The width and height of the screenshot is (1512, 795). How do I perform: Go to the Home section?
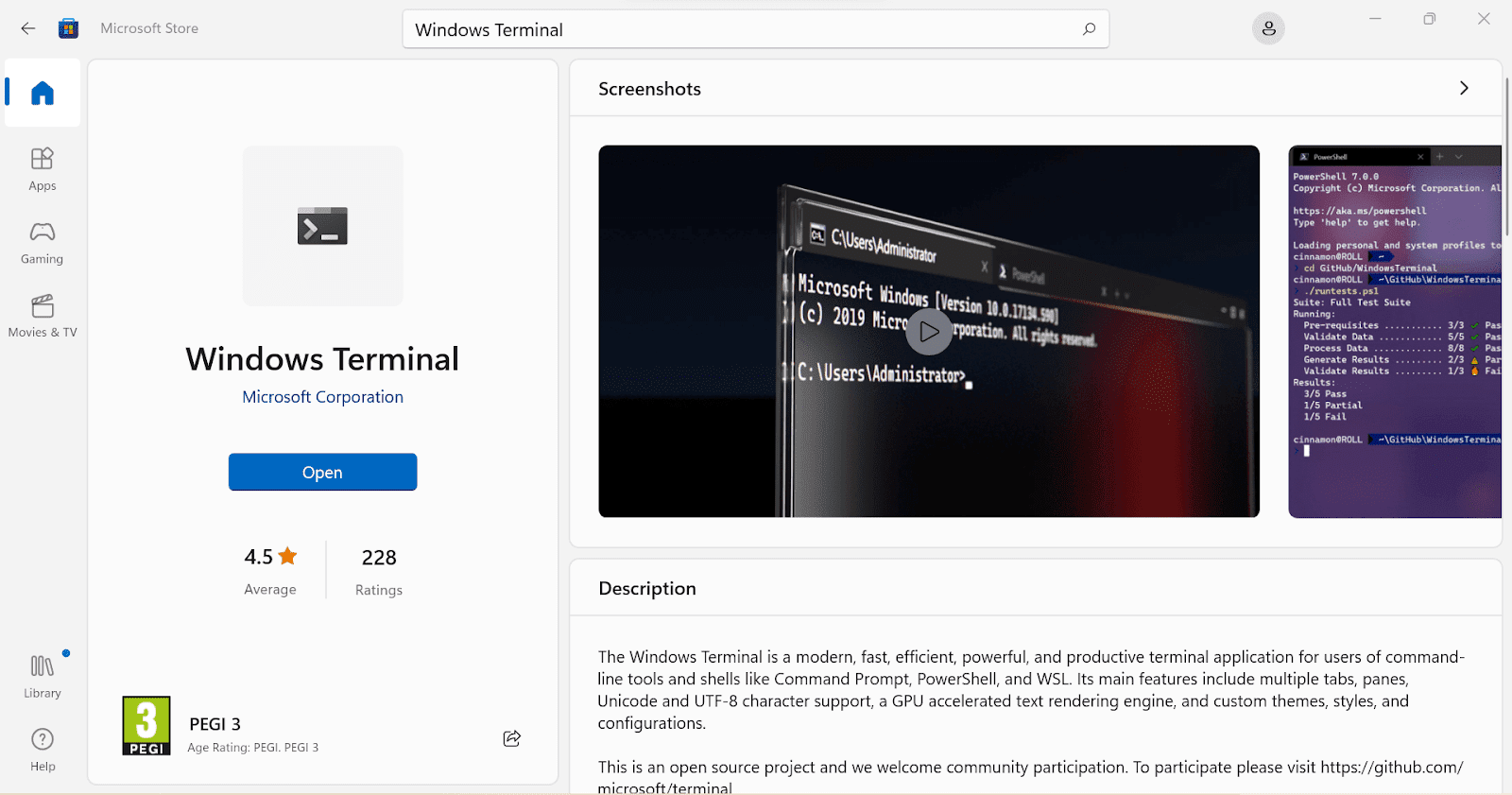pos(43,93)
